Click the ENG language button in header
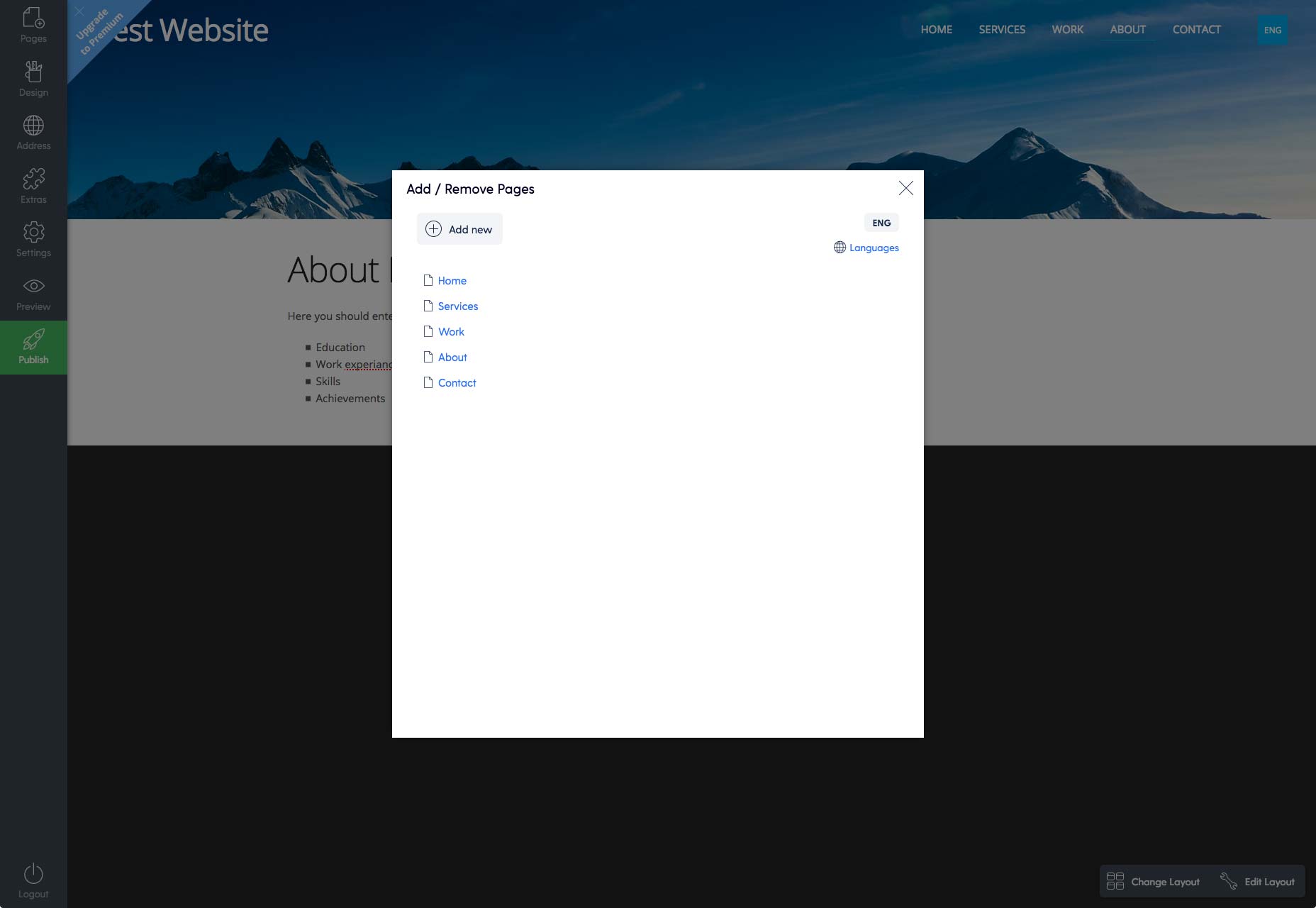 click(x=1273, y=30)
